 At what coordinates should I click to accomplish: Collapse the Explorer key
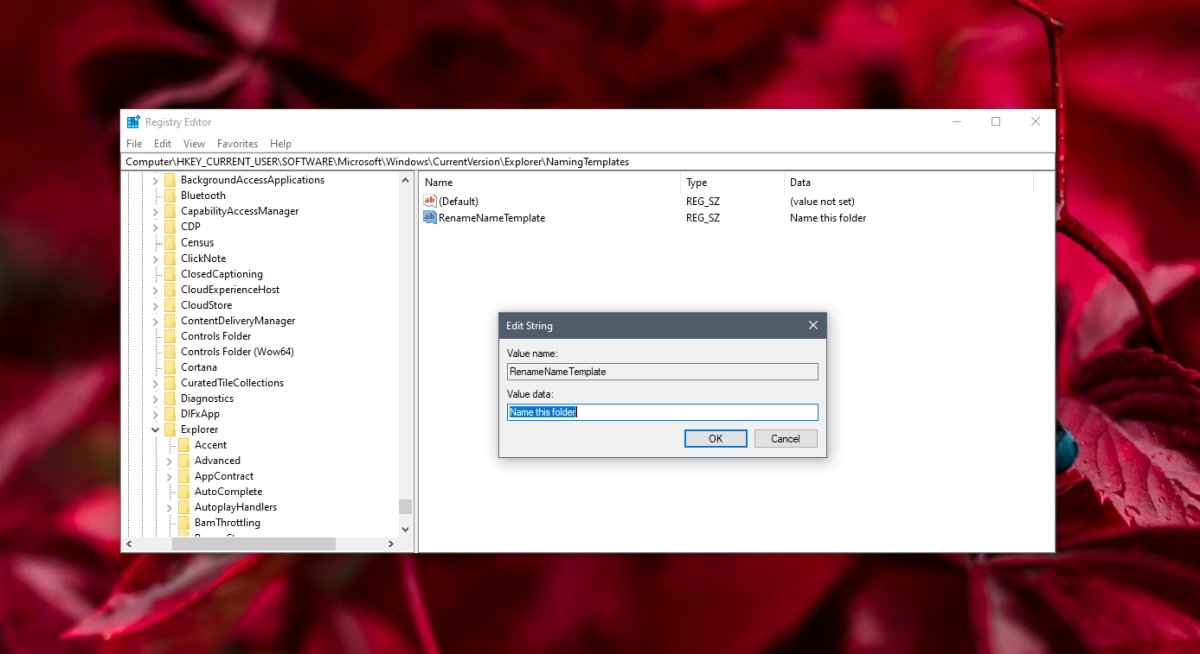click(x=155, y=429)
